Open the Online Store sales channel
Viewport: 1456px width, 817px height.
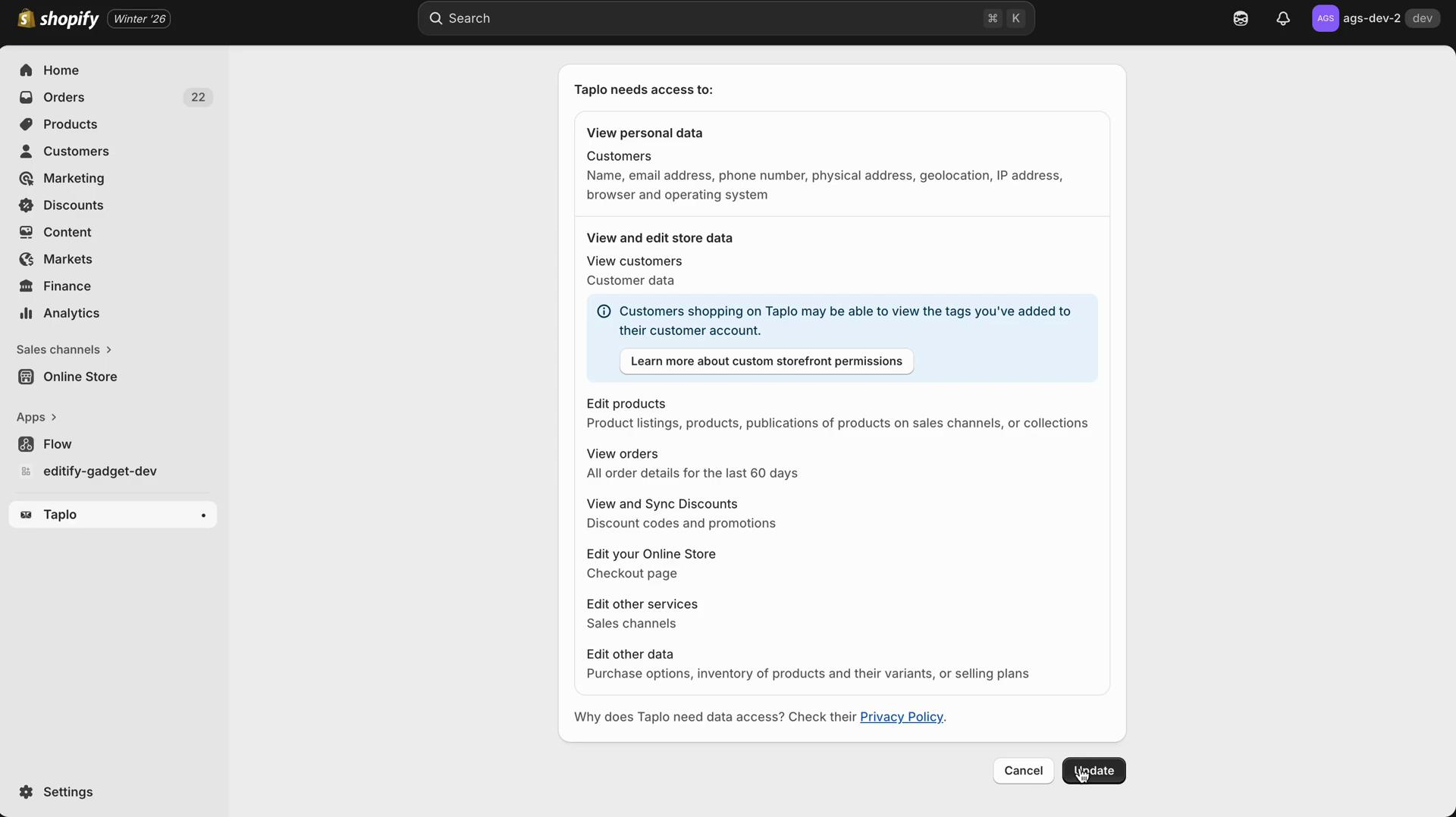(78, 377)
